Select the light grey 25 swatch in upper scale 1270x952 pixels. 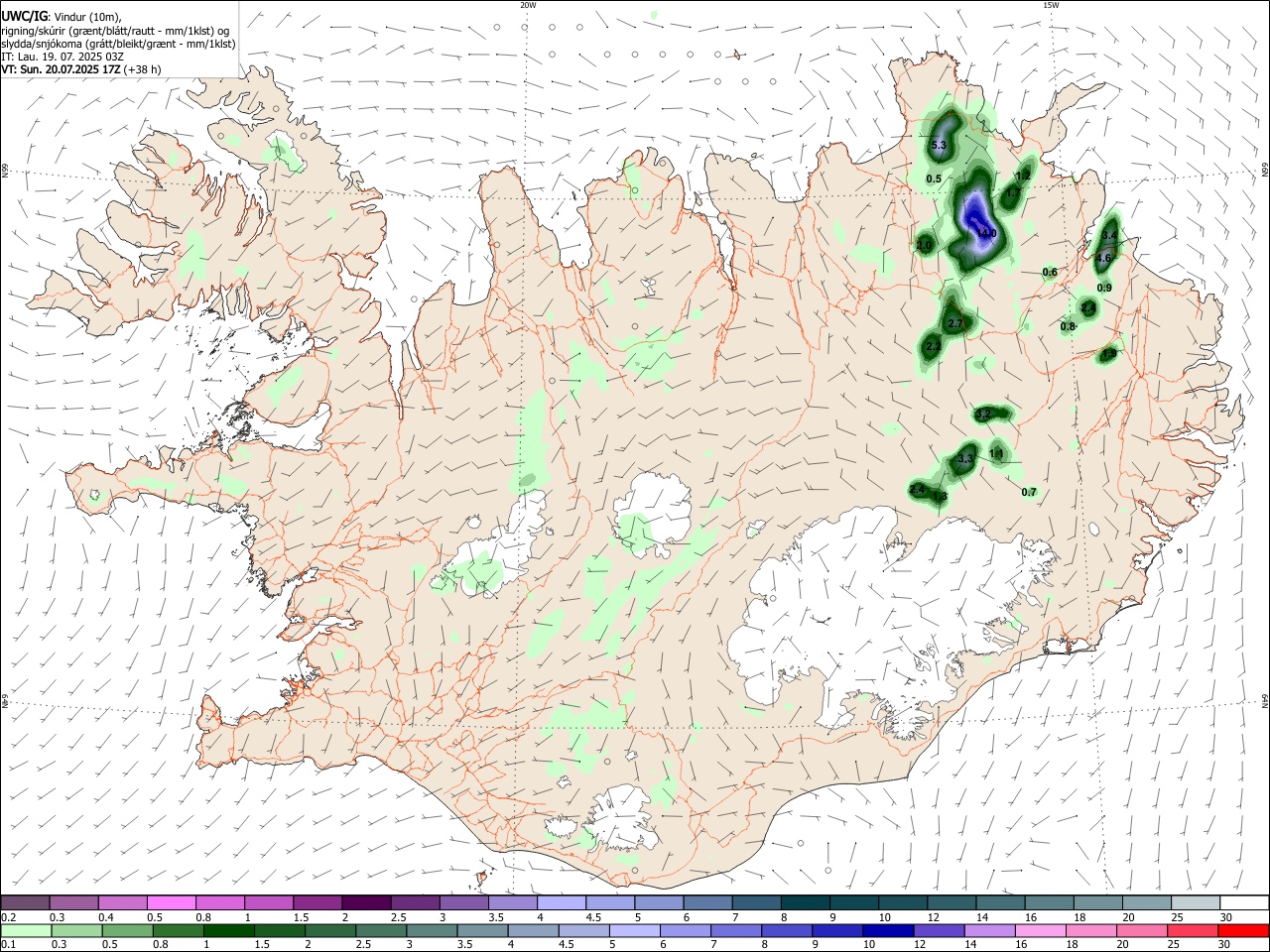click(x=1195, y=903)
